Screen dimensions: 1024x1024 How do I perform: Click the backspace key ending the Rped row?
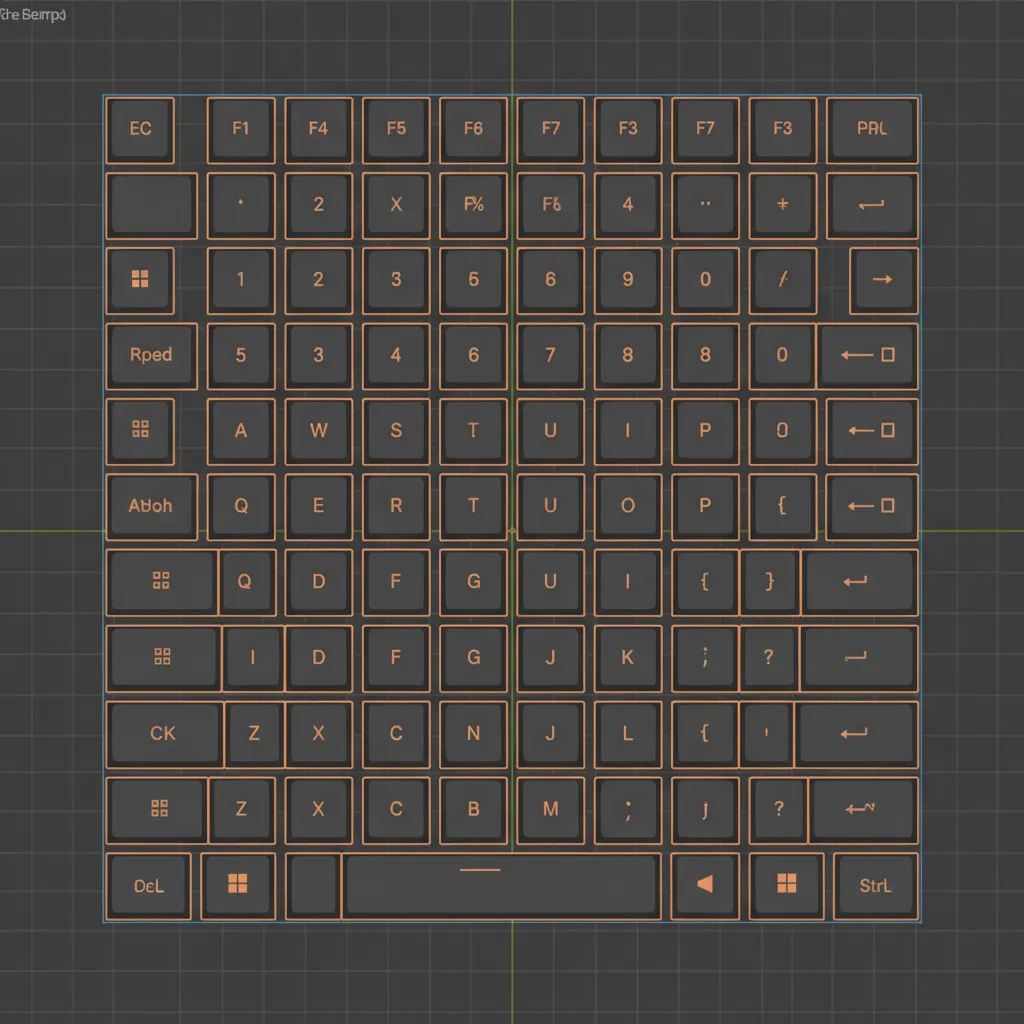tap(866, 356)
